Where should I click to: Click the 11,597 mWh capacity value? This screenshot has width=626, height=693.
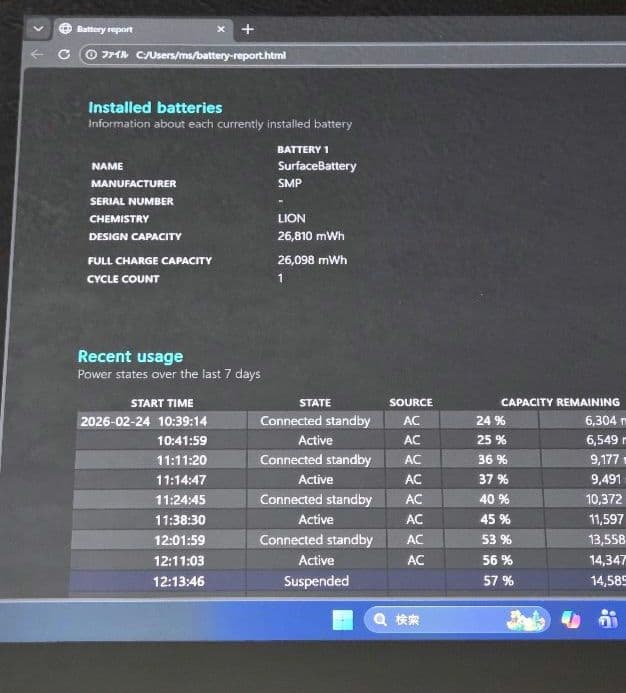pyautogui.click(x=607, y=519)
